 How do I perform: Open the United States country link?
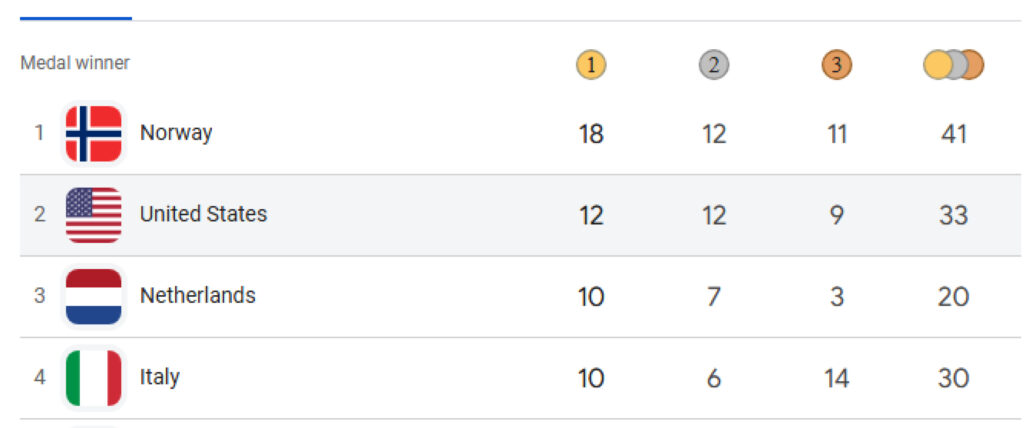point(203,214)
